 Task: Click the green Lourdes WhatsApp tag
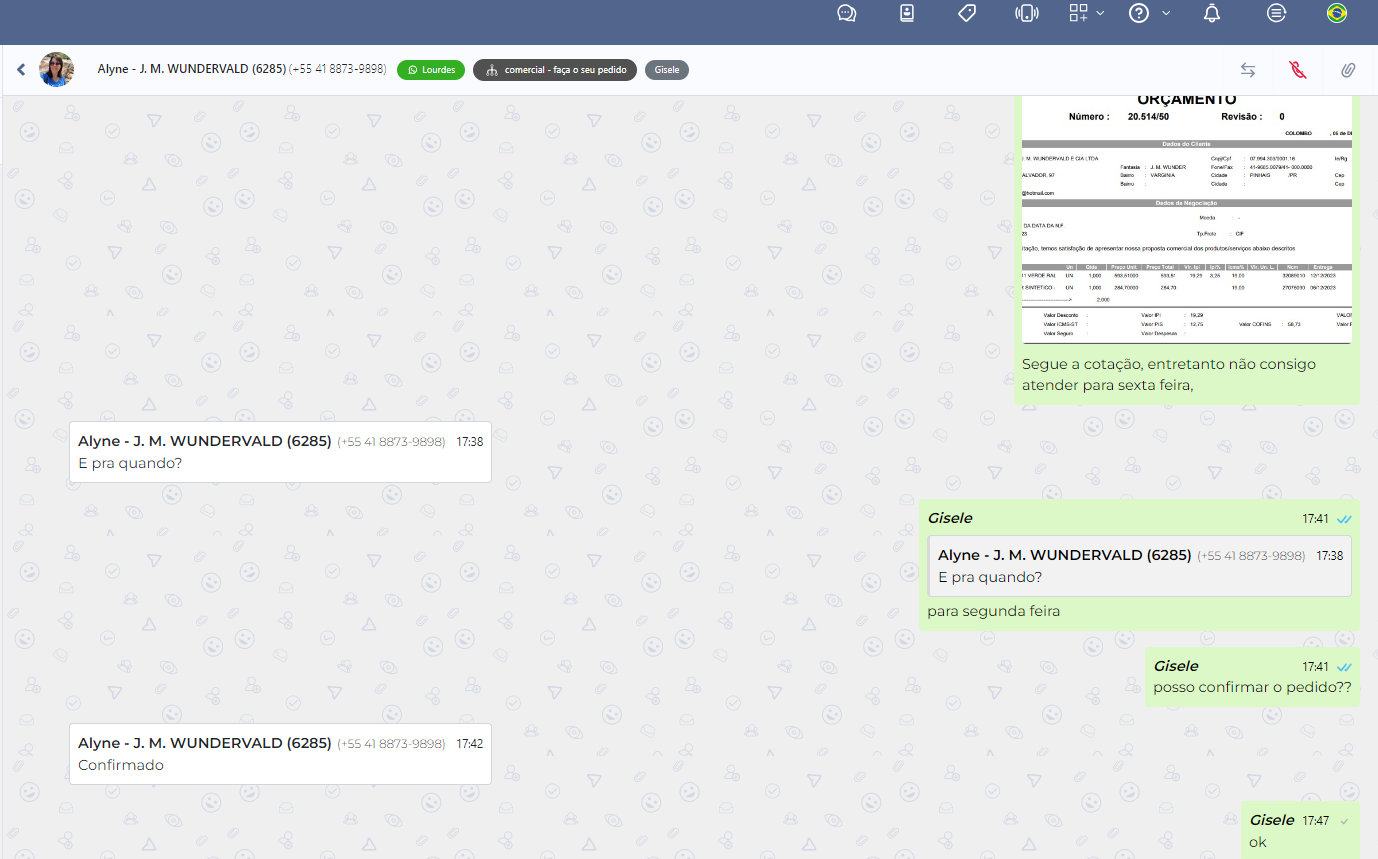[431, 70]
